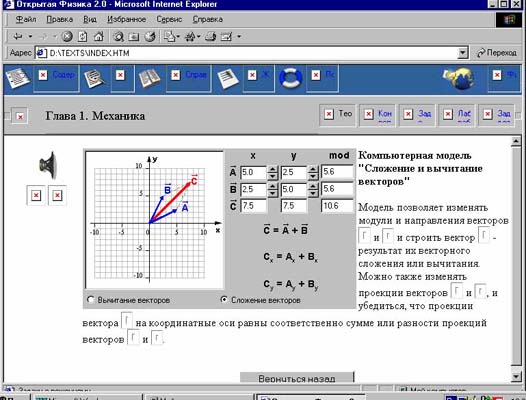Expand the Mail toolbar dropdown arrow
This screenshot has height=400, width=526.
178,36
